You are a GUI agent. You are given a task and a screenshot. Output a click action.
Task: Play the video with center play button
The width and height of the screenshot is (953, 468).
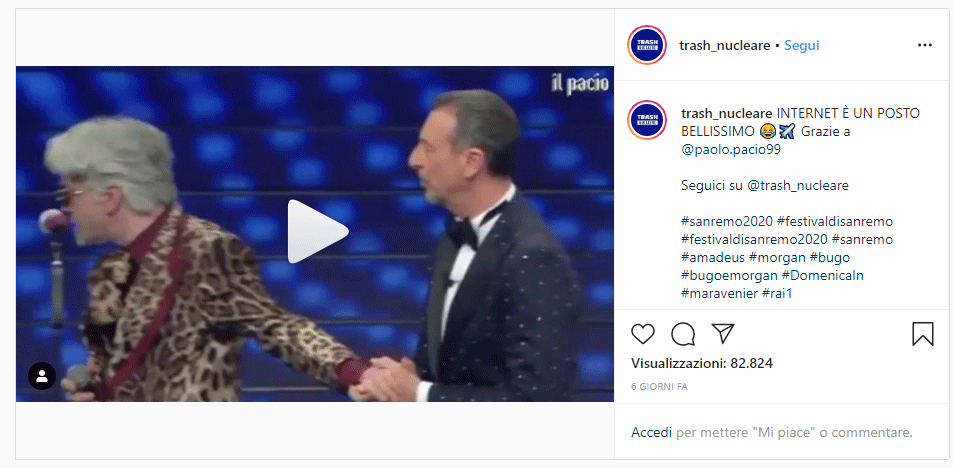pyautogui.click(x=317, y=232)
